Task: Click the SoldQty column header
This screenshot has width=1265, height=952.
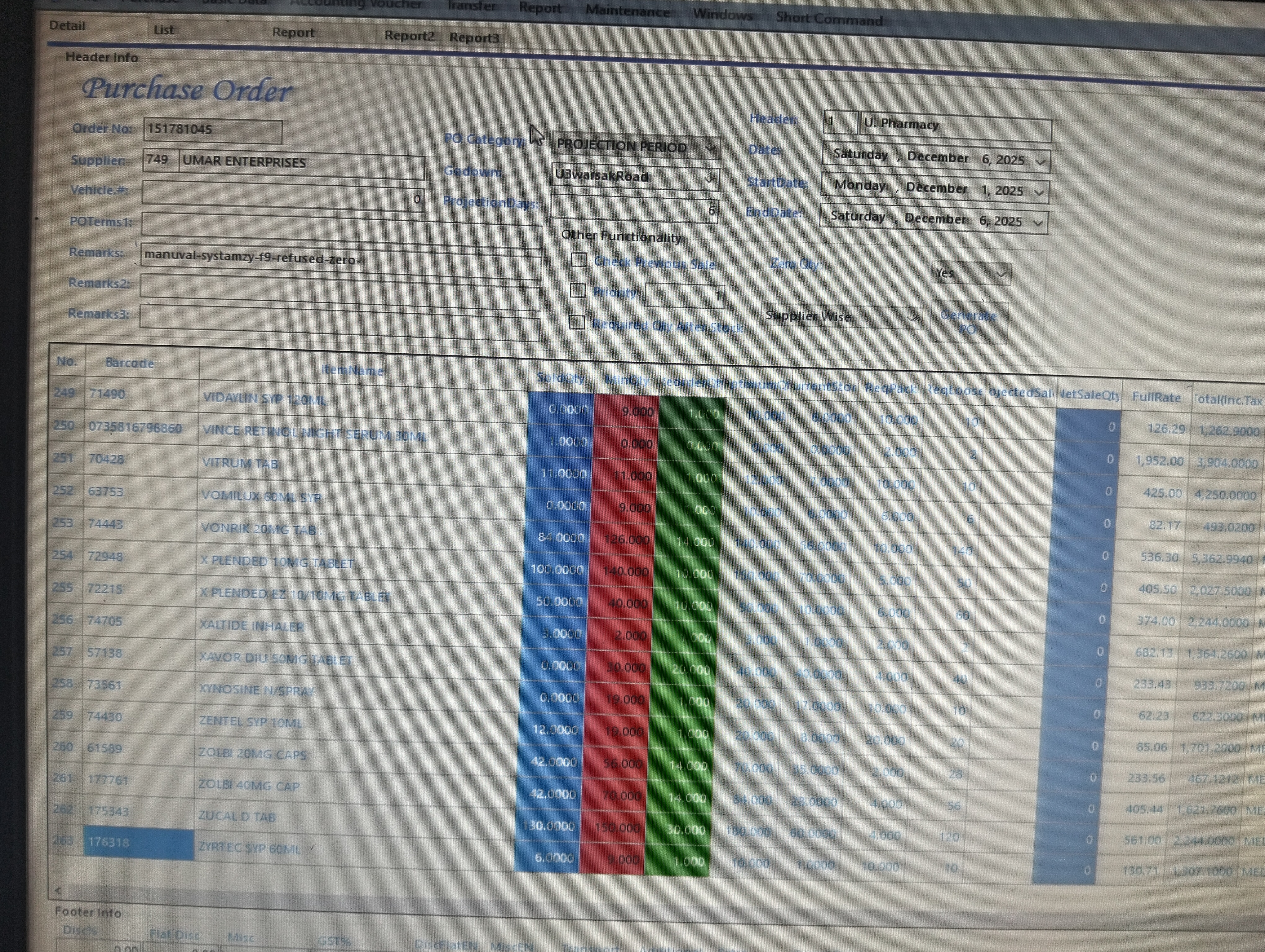Action: tap(561, 378)
